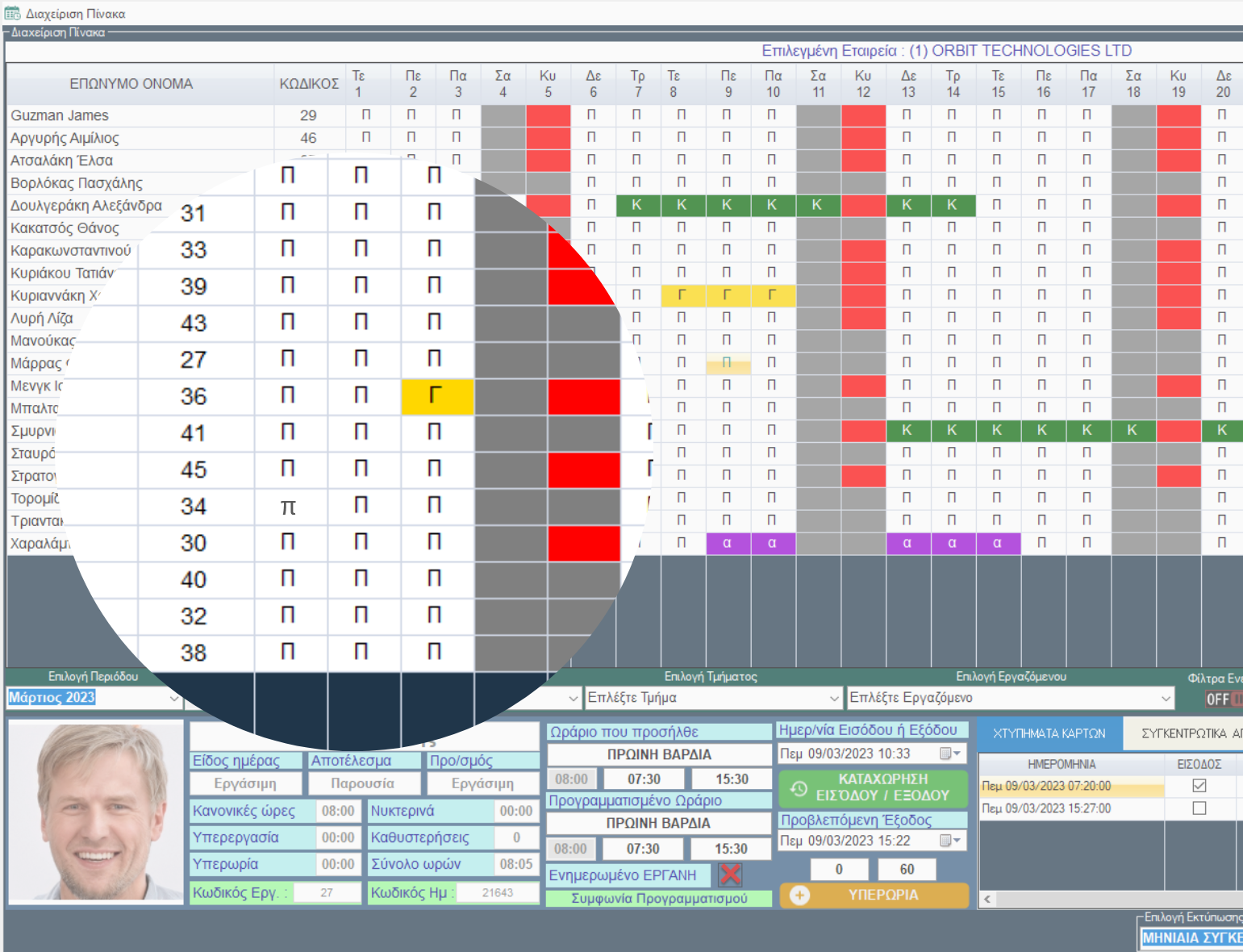Click the clock icon on ΚΑΤΑΧΩΡΗΣΗ ΕΙΣΟΔΟΥ / ΕΞΟΔΟΥ
The width and height of the screenshot is (1243, 952).
click(x=799, y=788)
